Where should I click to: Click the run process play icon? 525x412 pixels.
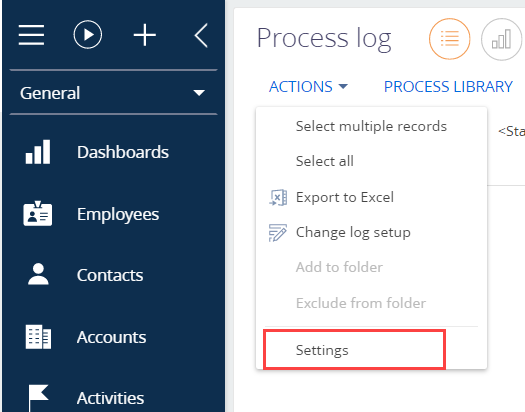click(x=88, y=35)
